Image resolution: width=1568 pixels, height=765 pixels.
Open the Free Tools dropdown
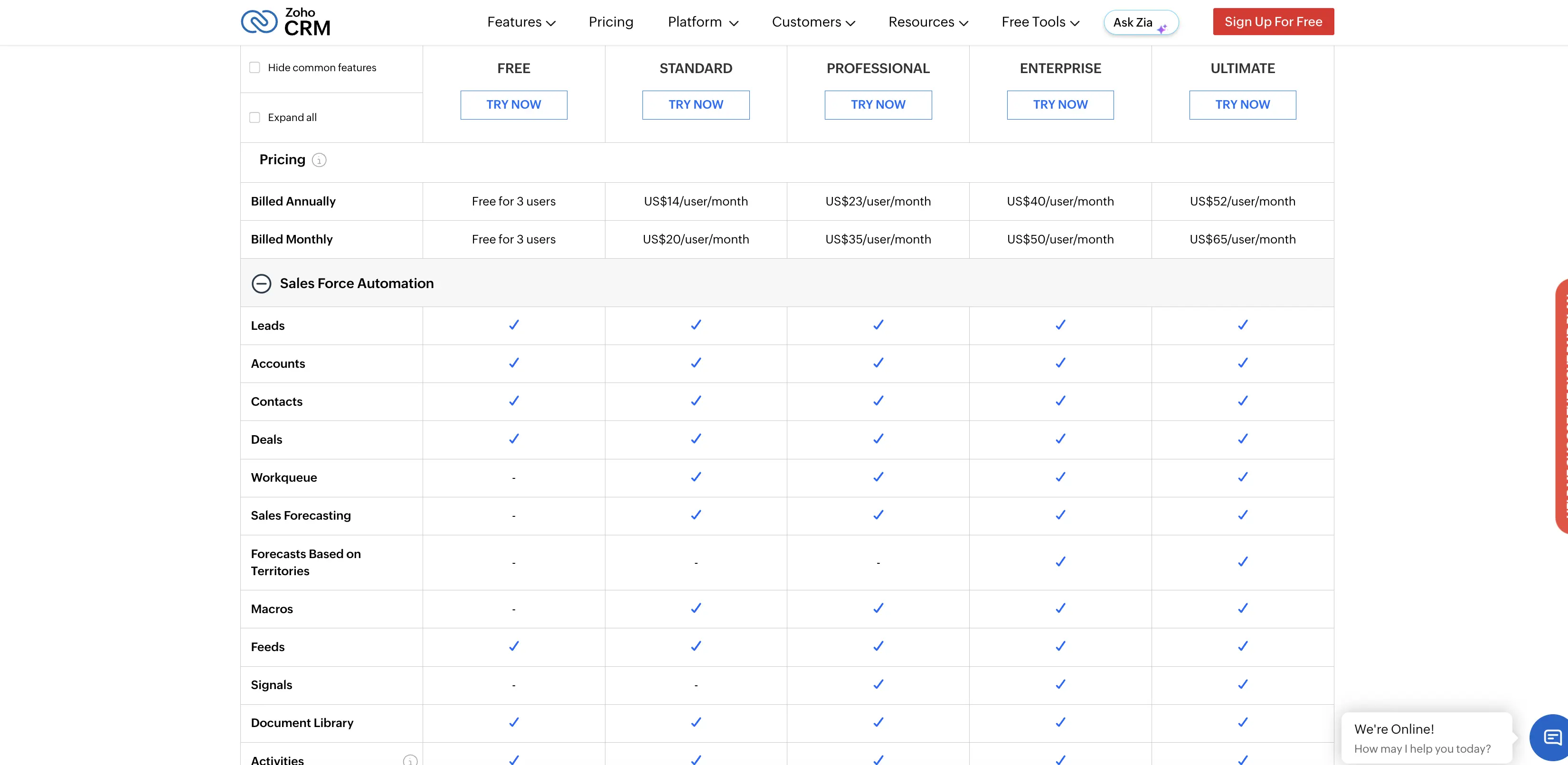[x=1040, y=22]
